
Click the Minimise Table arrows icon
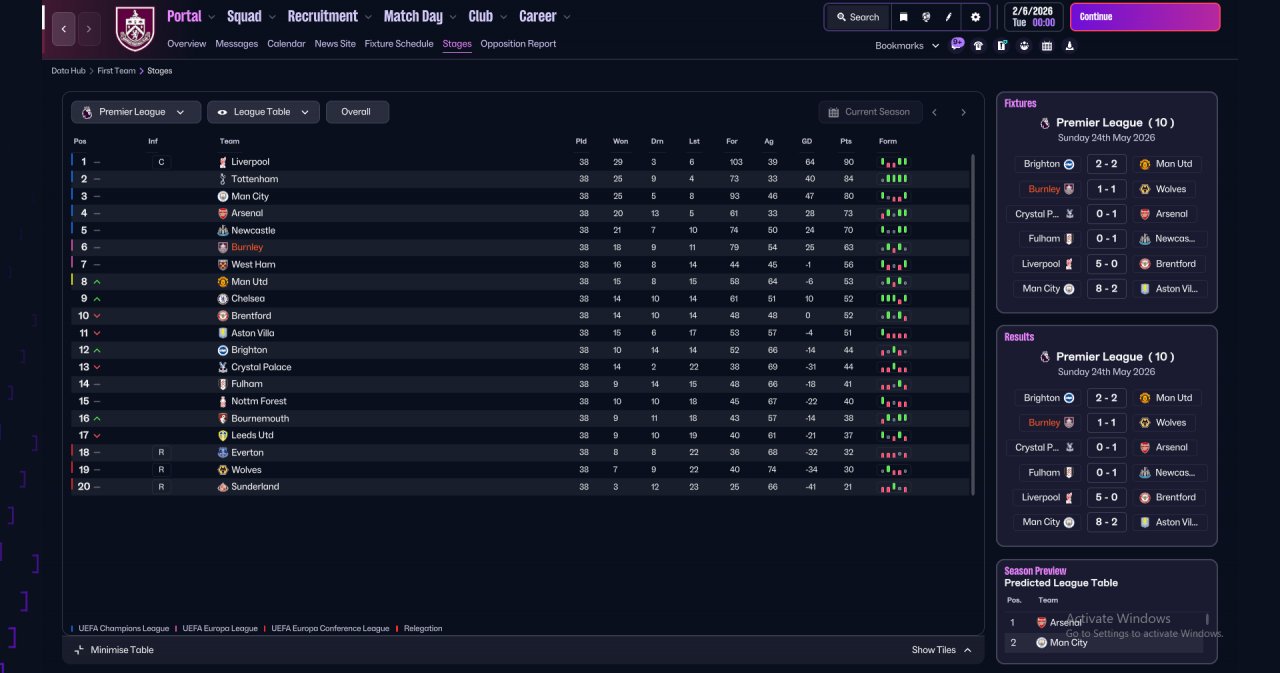click(x=79, y=650)
